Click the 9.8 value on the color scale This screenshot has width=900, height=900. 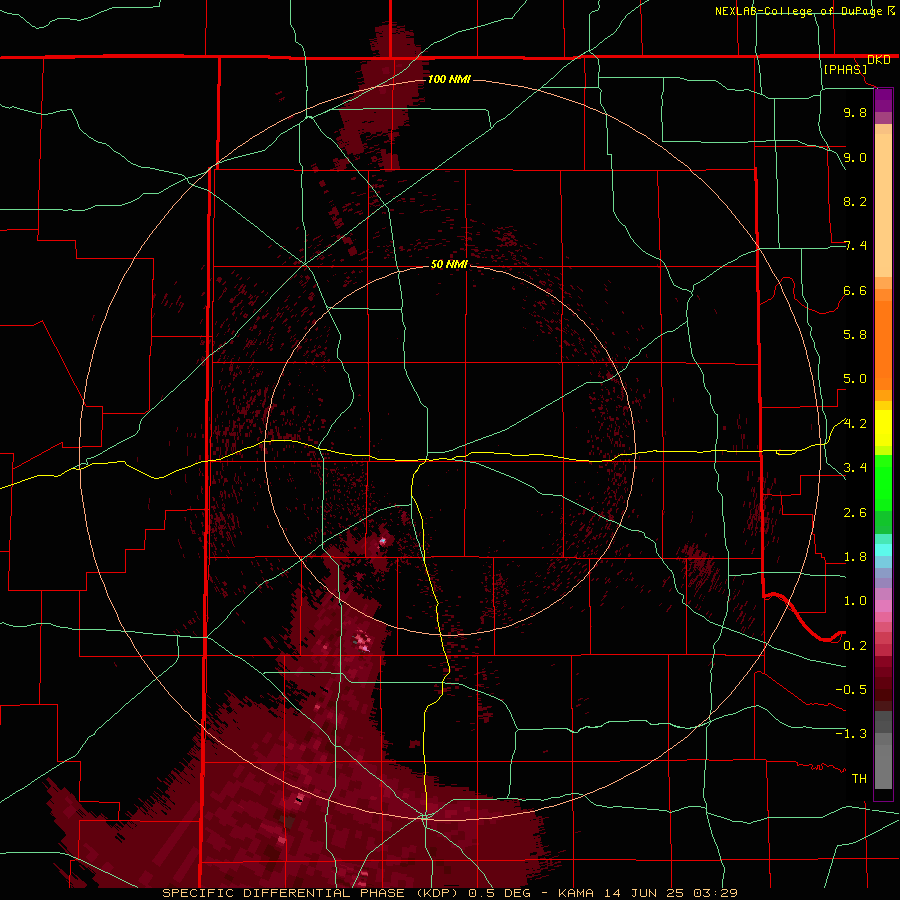pos(855,112)
